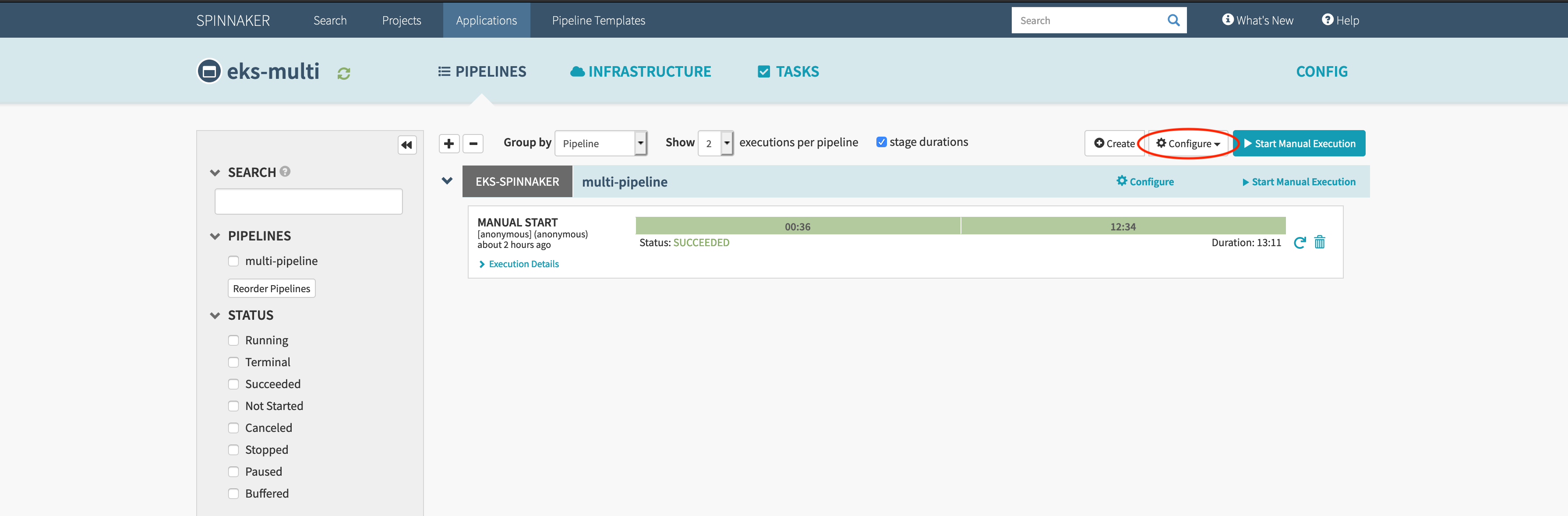Open the Search nav item

(330, 20)
